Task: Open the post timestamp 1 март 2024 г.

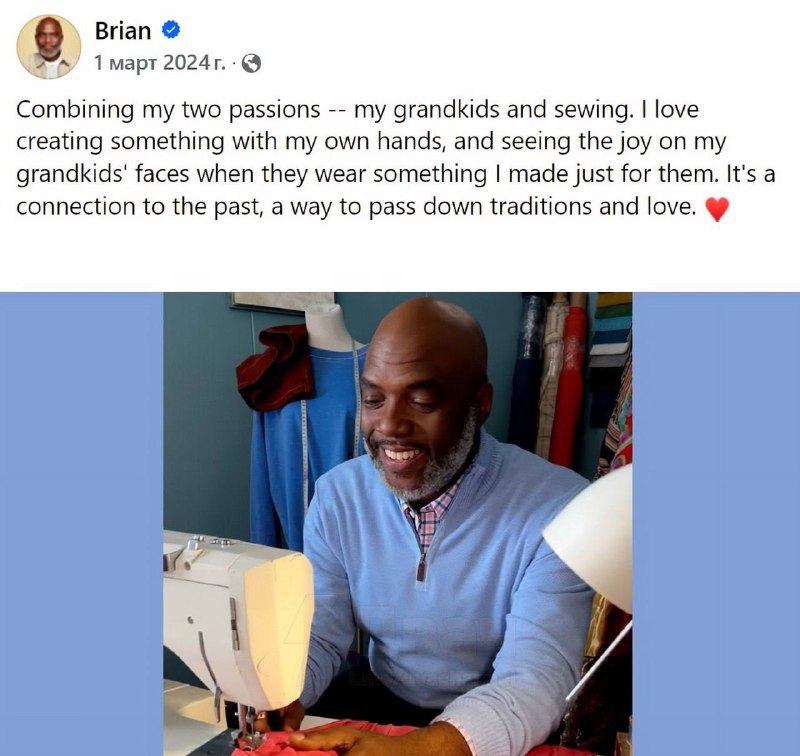Action: [x=160, y=63]
